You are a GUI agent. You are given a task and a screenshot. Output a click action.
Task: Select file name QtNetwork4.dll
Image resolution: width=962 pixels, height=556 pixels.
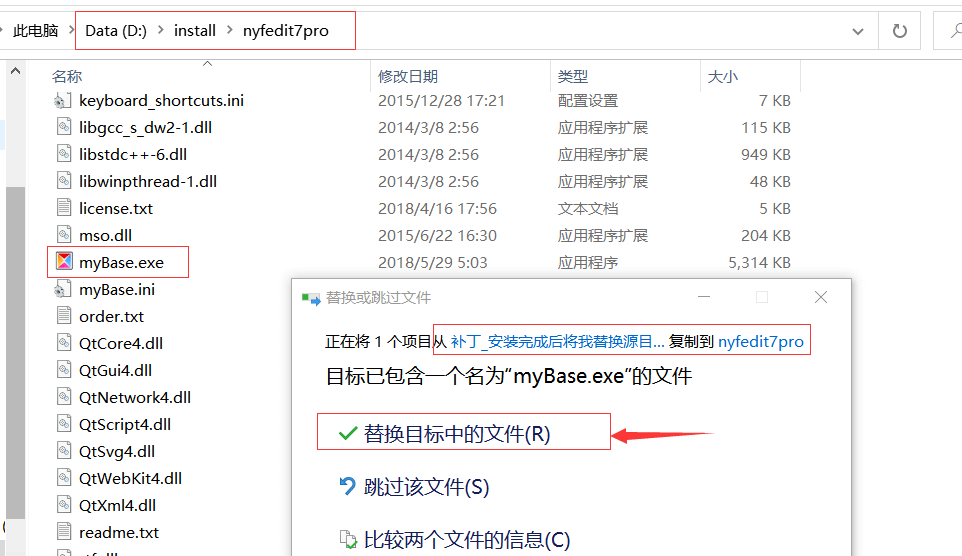(x=135, y=398)
